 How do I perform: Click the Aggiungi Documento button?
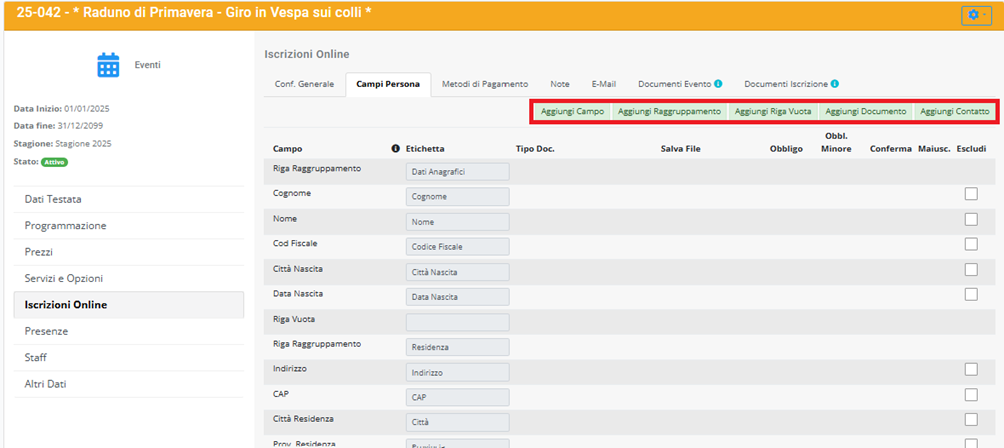(x=866, y=111)
